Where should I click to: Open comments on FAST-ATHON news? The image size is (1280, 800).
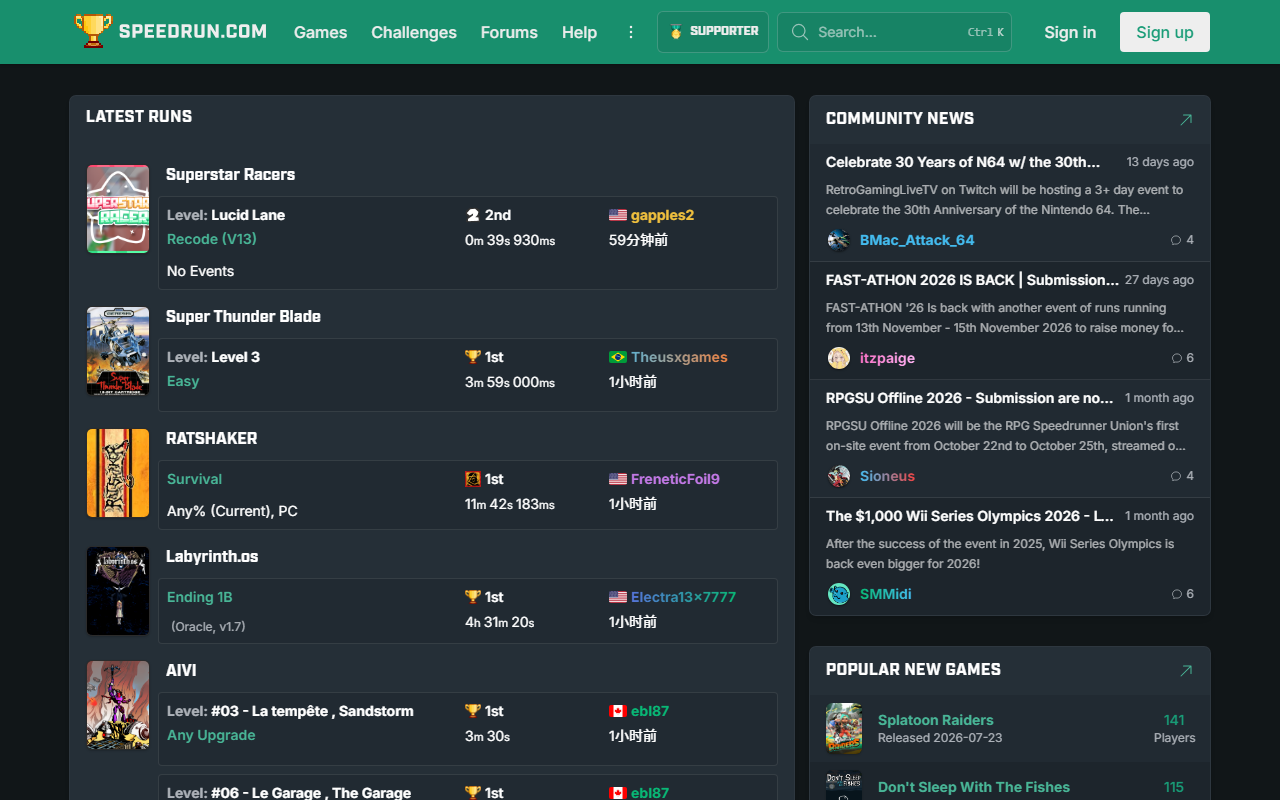coord(1182,358)
